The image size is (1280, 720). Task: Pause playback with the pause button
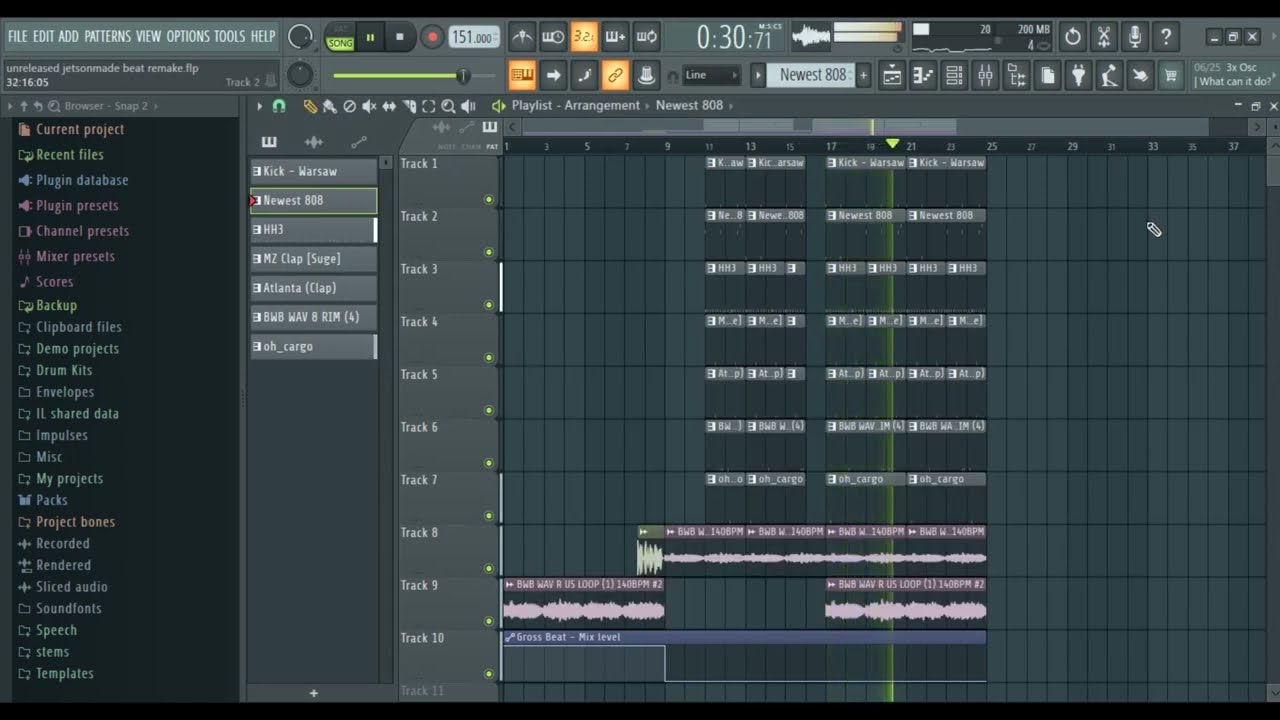(x=370, y=38)
